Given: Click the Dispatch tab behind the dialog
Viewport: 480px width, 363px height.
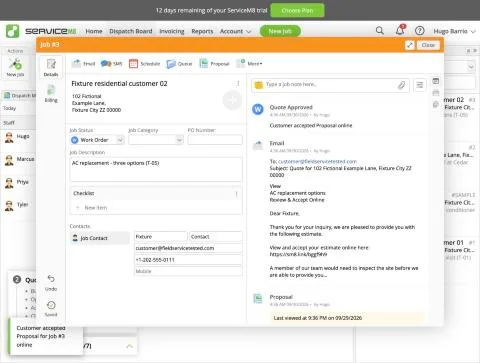Looking at the screenshot, I should [20, 96].
